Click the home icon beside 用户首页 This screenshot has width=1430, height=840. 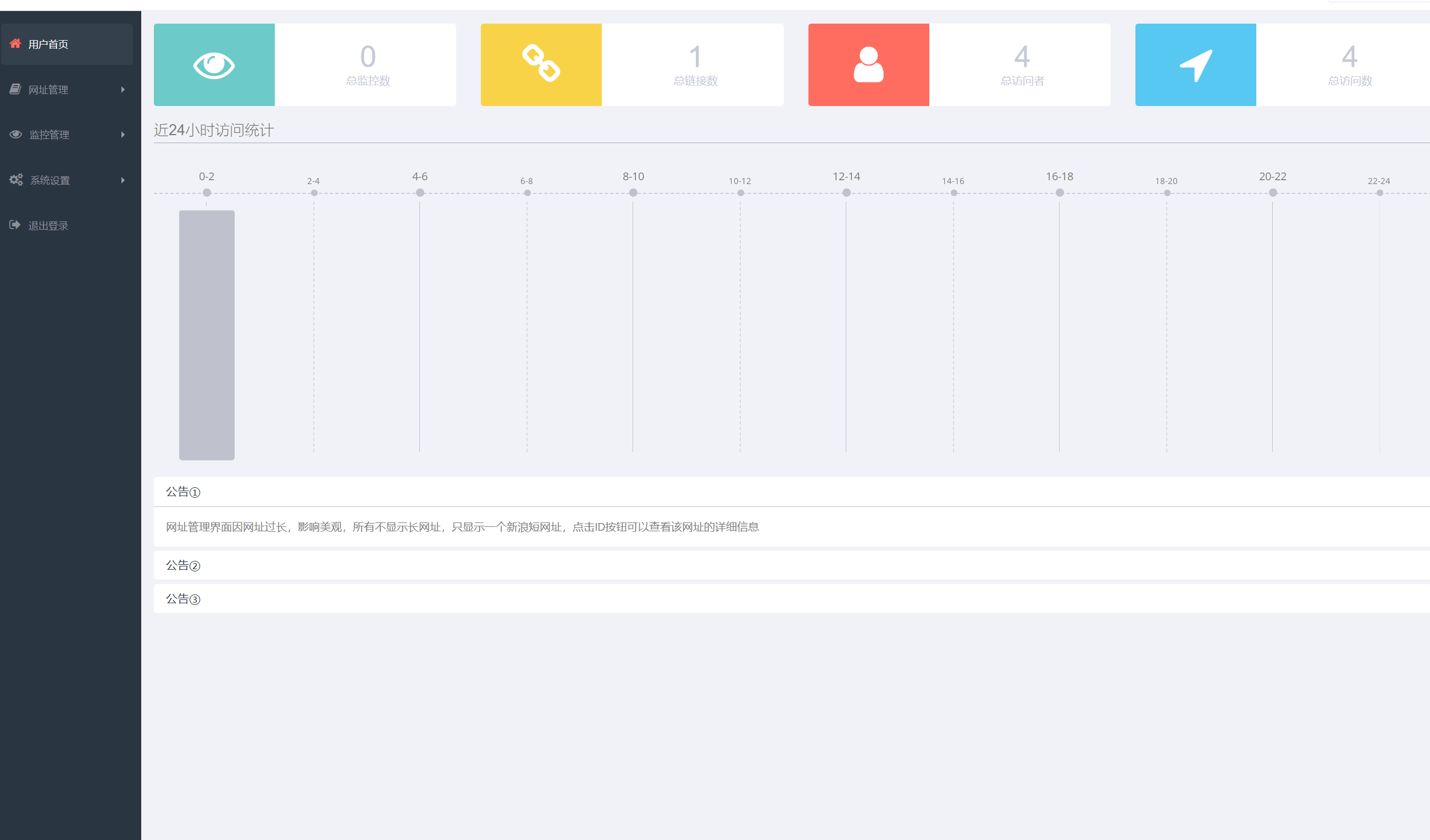tap(15, 43)
